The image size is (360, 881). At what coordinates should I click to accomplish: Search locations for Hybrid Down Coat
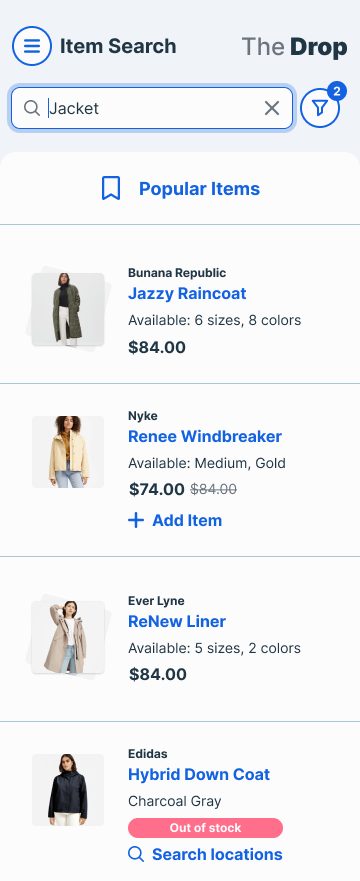coord(205,855)
